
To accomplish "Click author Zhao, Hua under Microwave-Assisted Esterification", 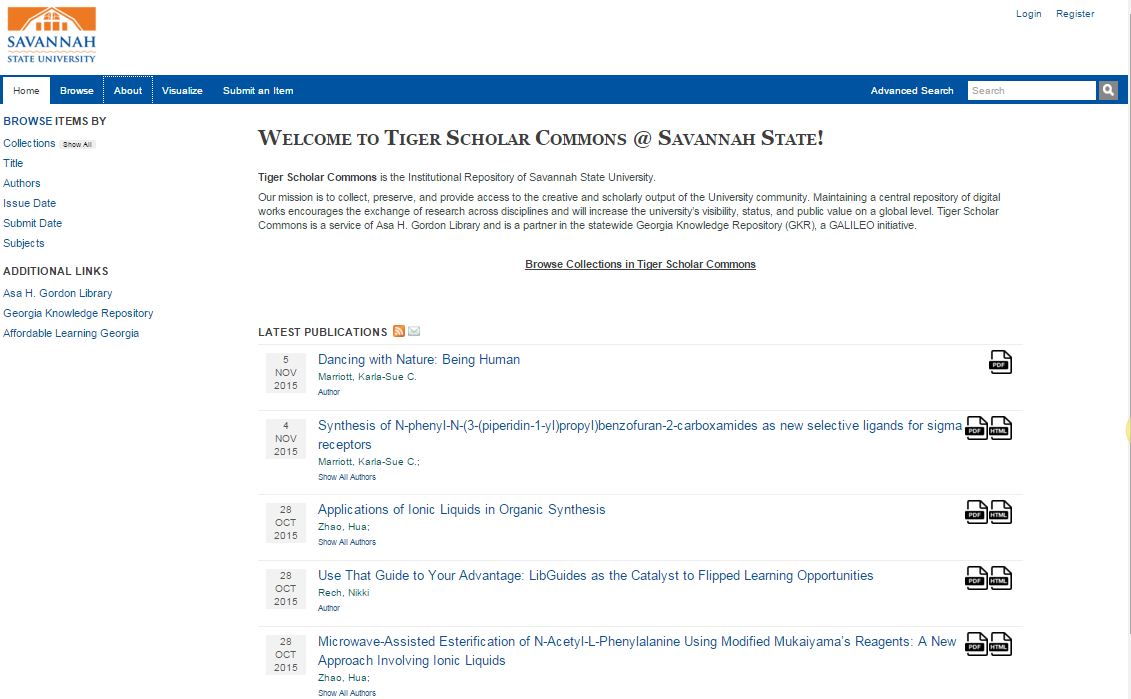I will pos(343,678).
